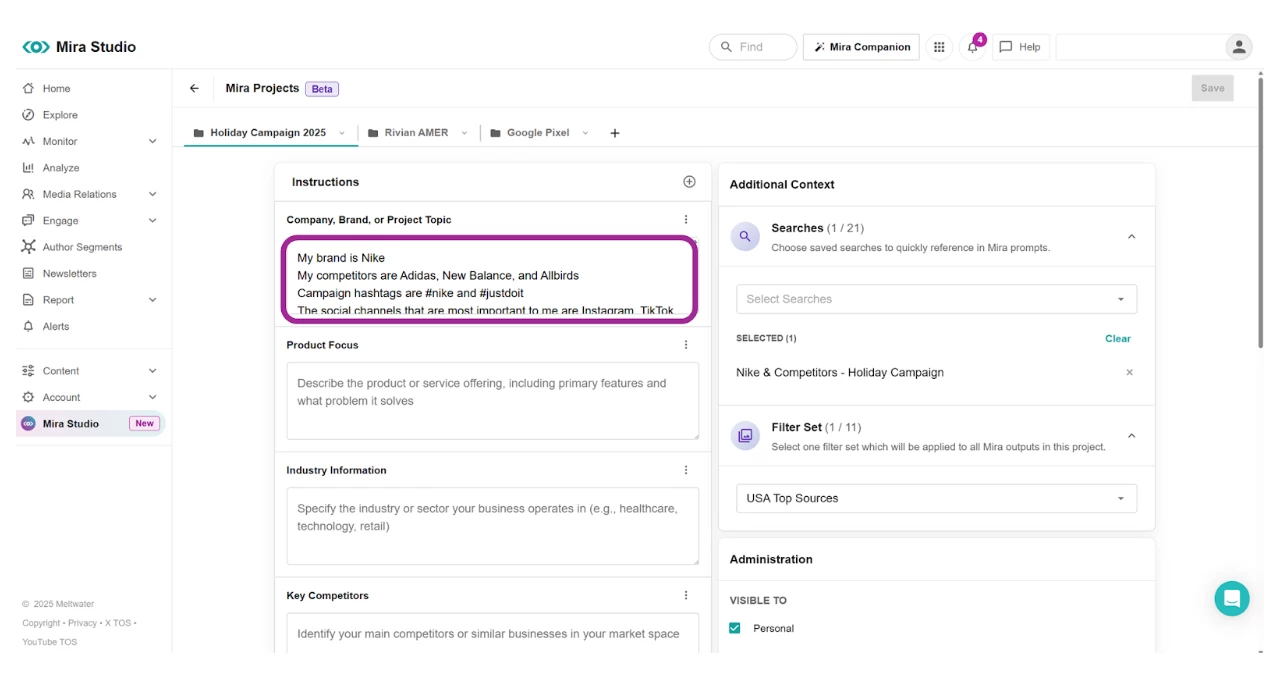Remove Nike & Competitors search with X
1280x690 pixels.
(x=1130, y=372)
